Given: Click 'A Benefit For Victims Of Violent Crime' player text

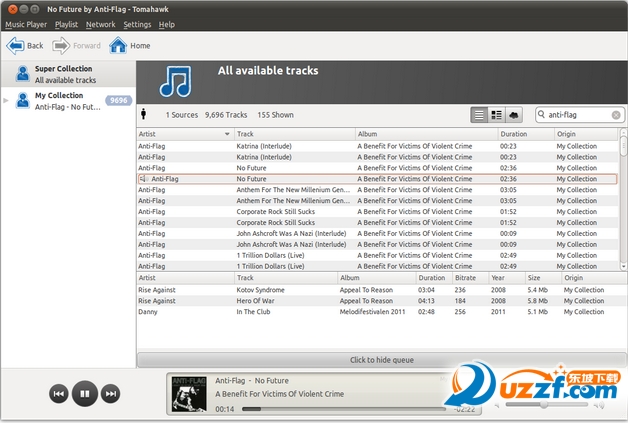Looking at the screenshot, I should tap(280, 394).
